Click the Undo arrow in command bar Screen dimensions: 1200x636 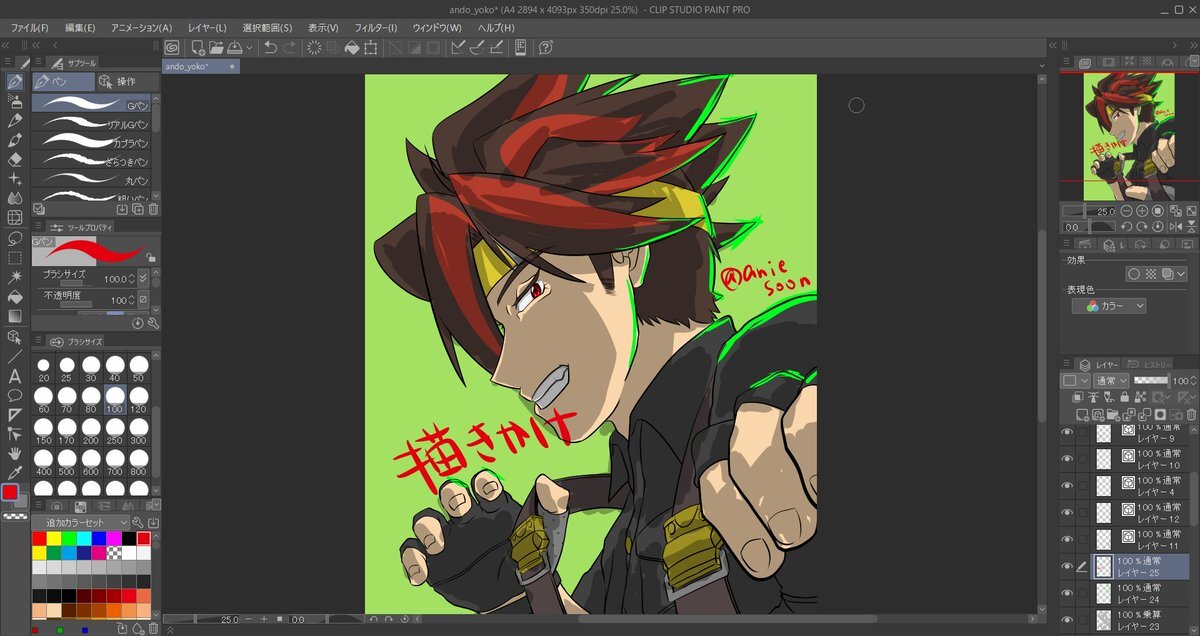(270, 47)
